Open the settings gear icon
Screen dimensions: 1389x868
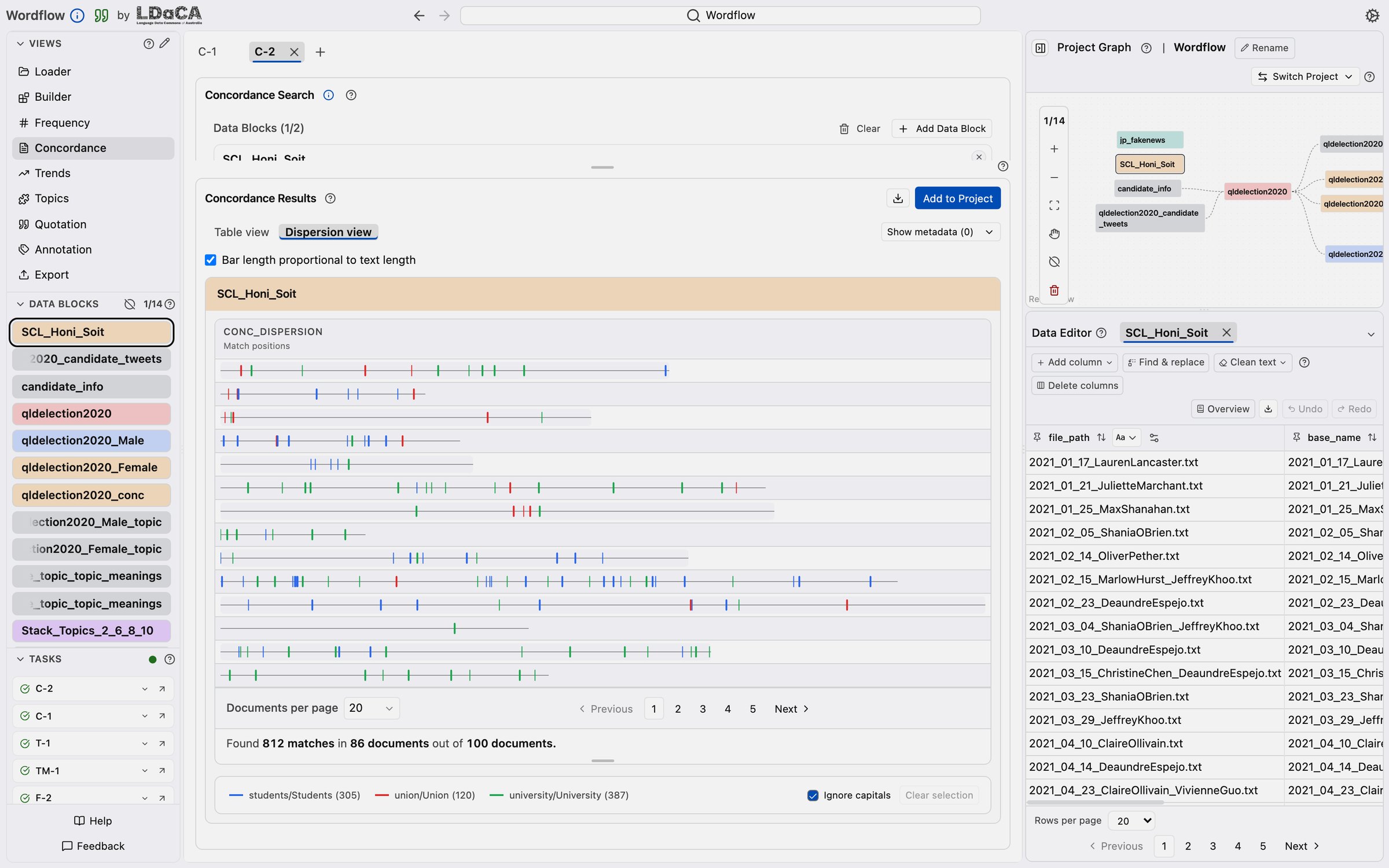[x=1372, y=16]
